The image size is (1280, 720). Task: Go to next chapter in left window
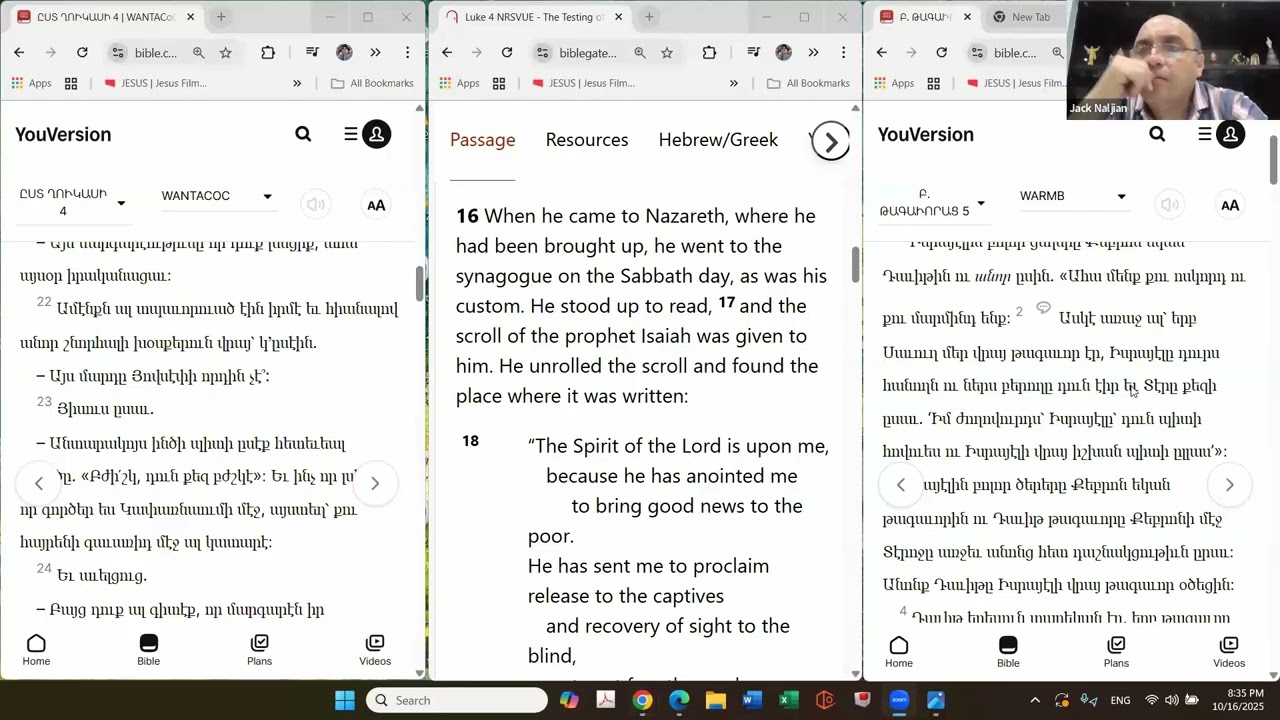click(375, 483)
